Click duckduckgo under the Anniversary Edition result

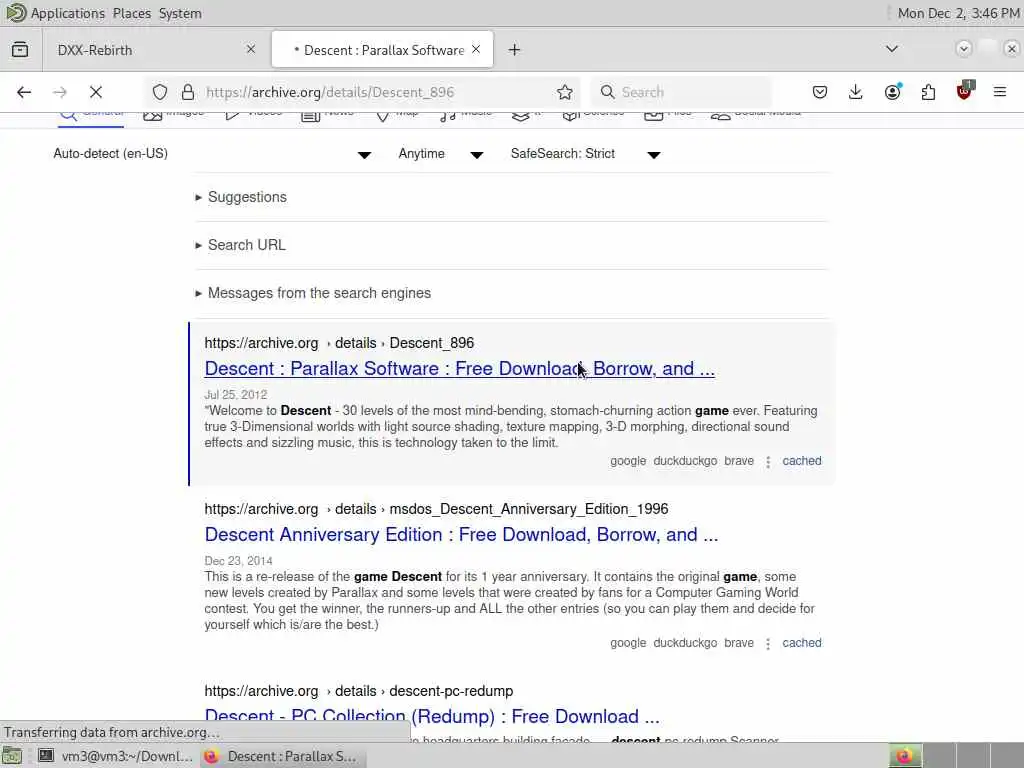point(685,643)
